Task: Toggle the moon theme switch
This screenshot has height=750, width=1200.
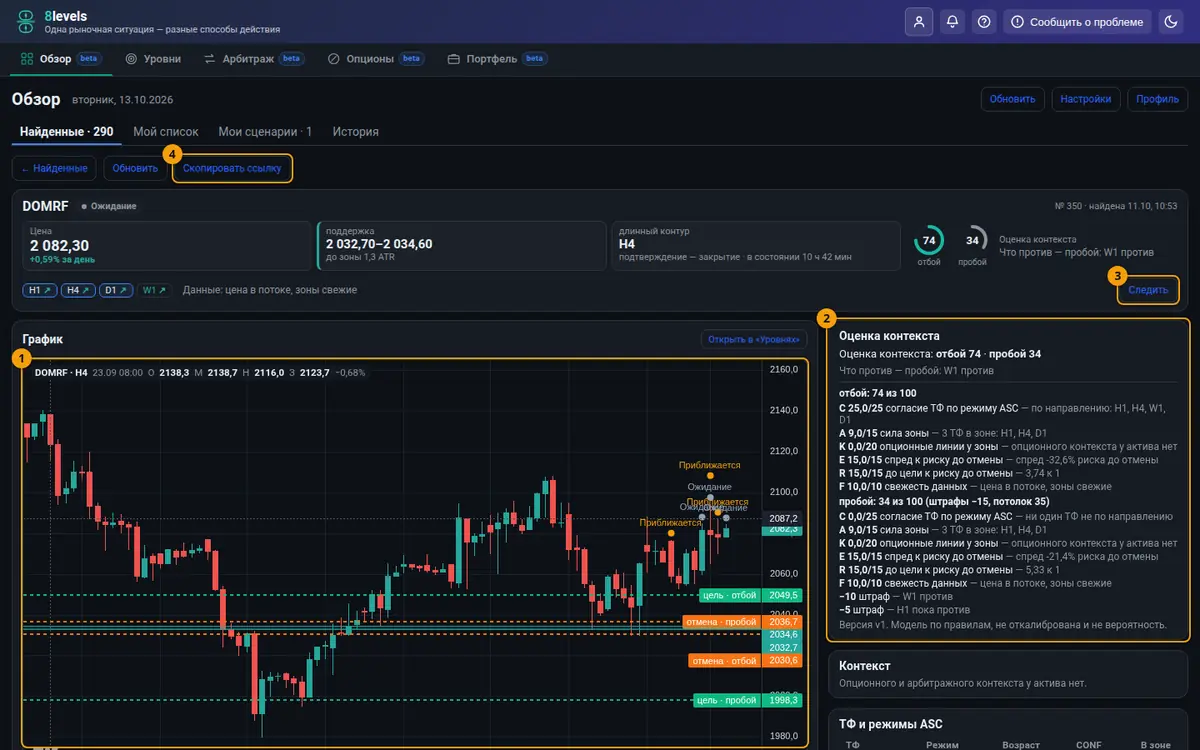Action: click(x=1169, y=21)
